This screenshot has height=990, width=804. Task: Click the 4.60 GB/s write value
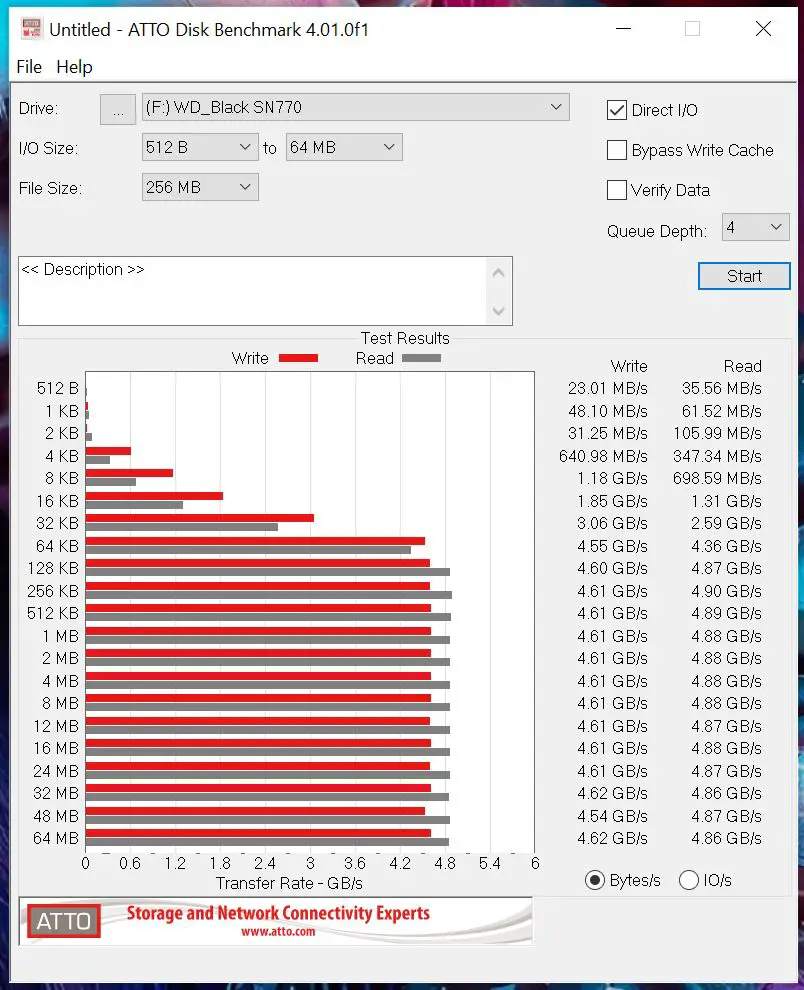613,569
